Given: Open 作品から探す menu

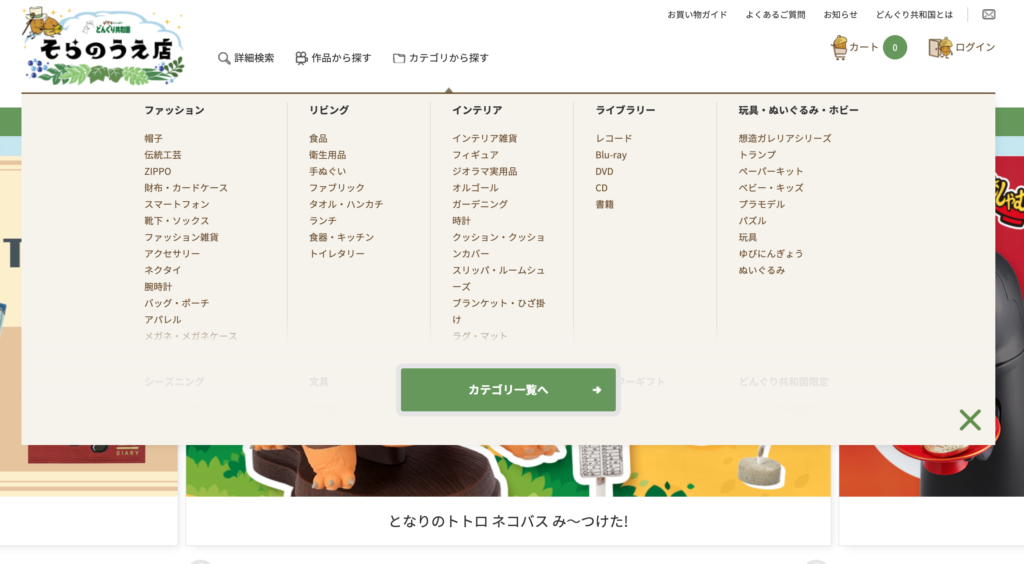Looking at the screenshot, I should pyautogui.click(x=333, y=58).
